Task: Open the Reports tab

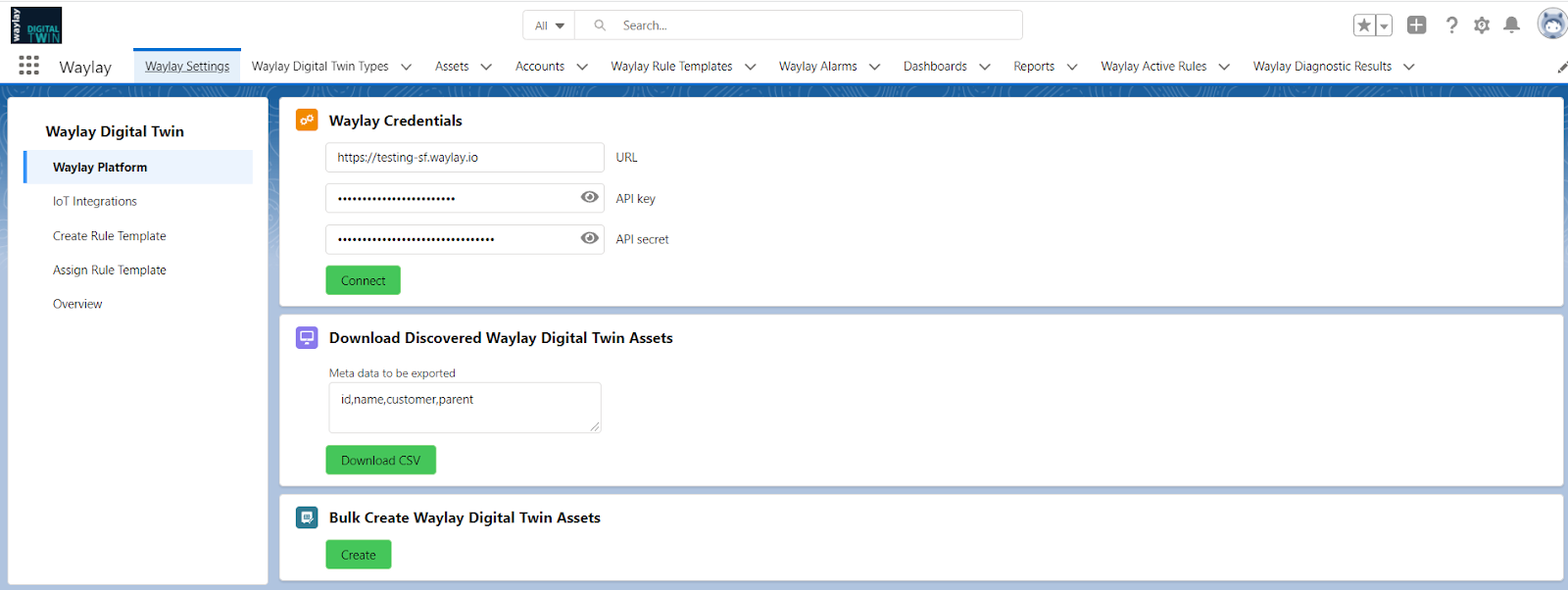Action: (1034, 66)
